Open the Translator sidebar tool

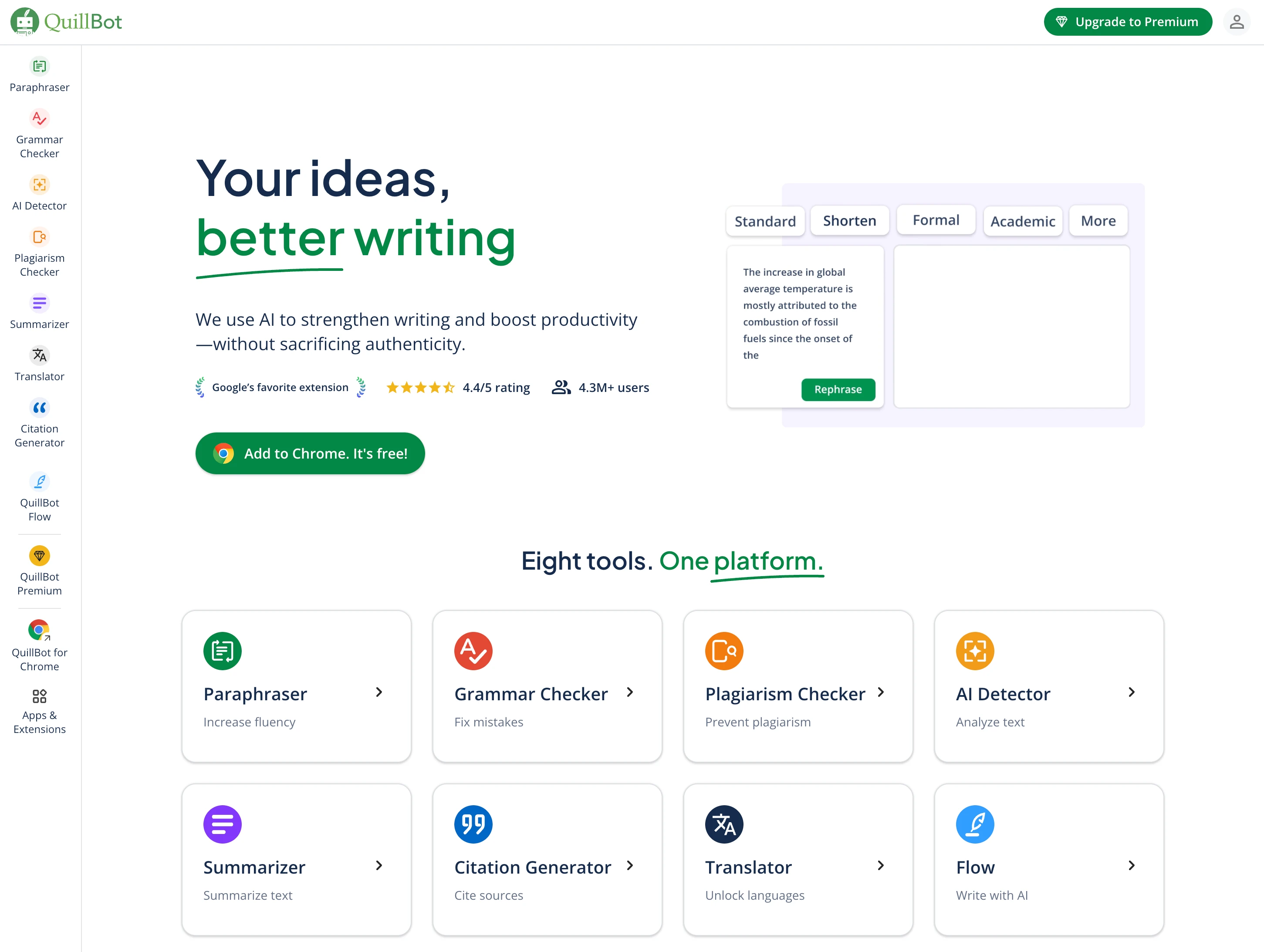tap(40, 355)
